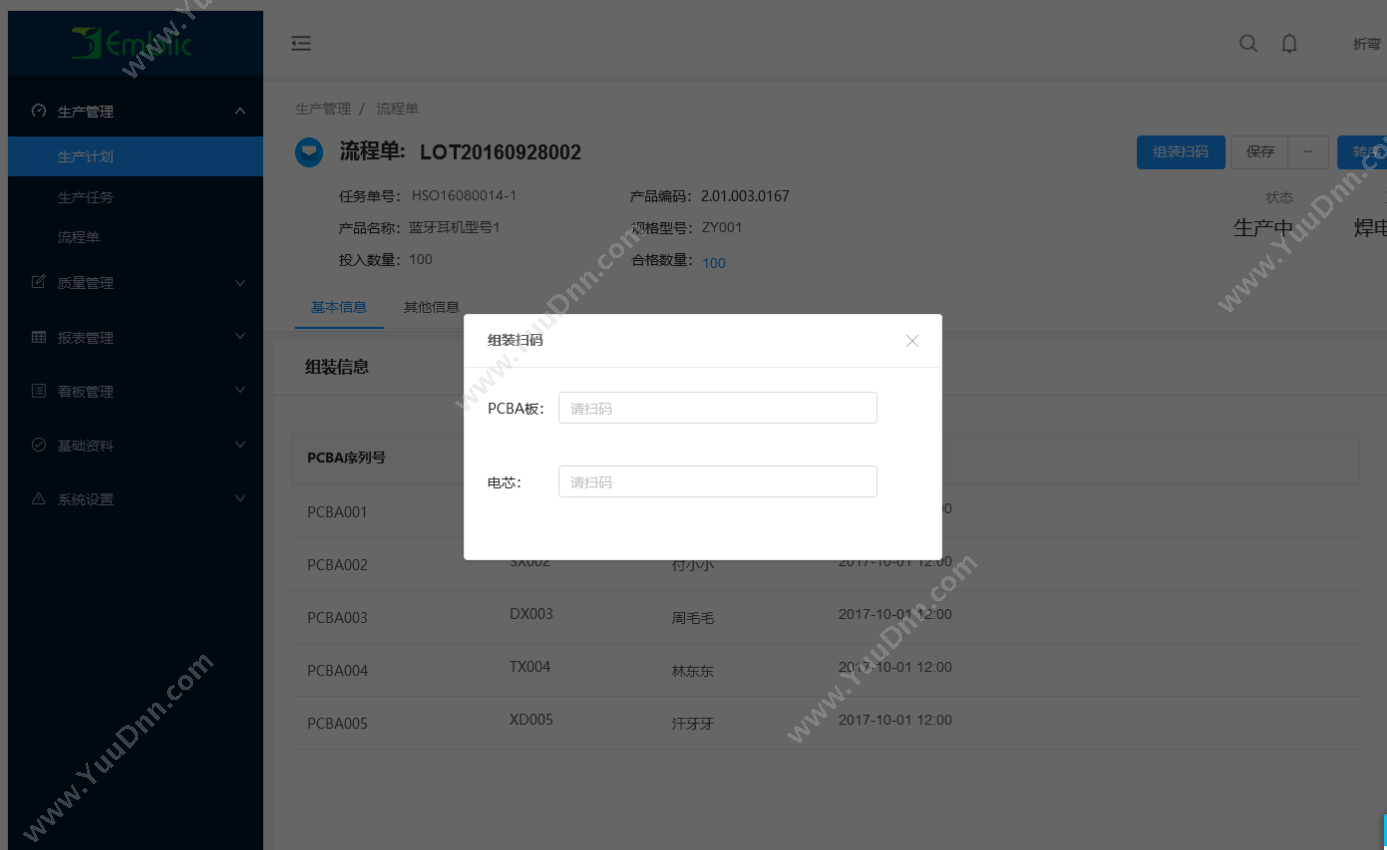Viewport: 1387px width, 850px height.
Task: Click the 生产管理 dashboard icon
Action: coord(39,111)
